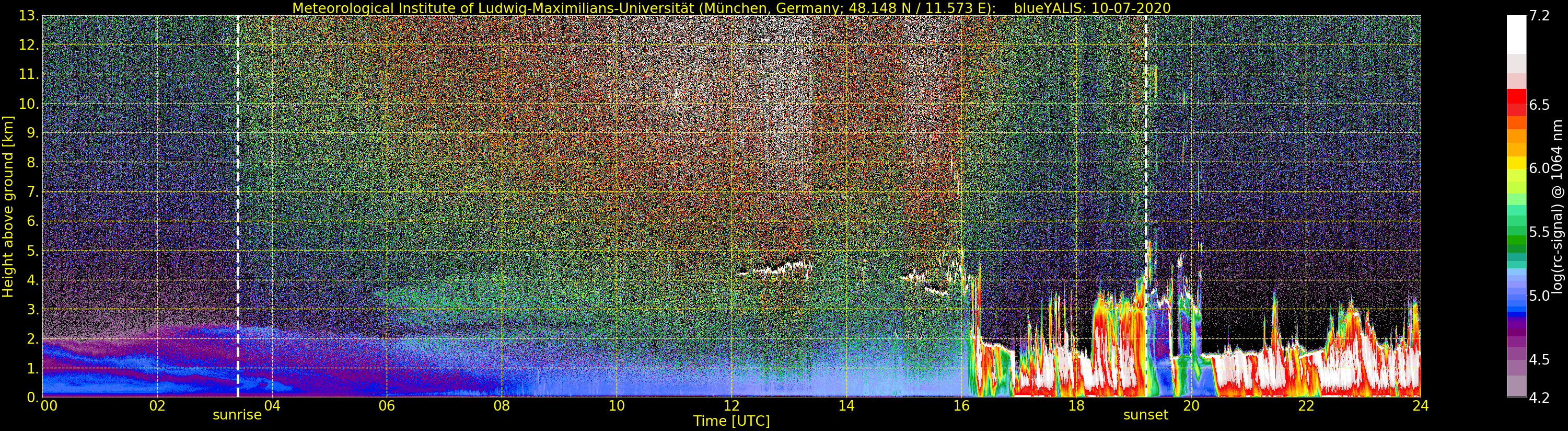
Task: Click time-axis tick label 00
Action: (x=49, y=405)
